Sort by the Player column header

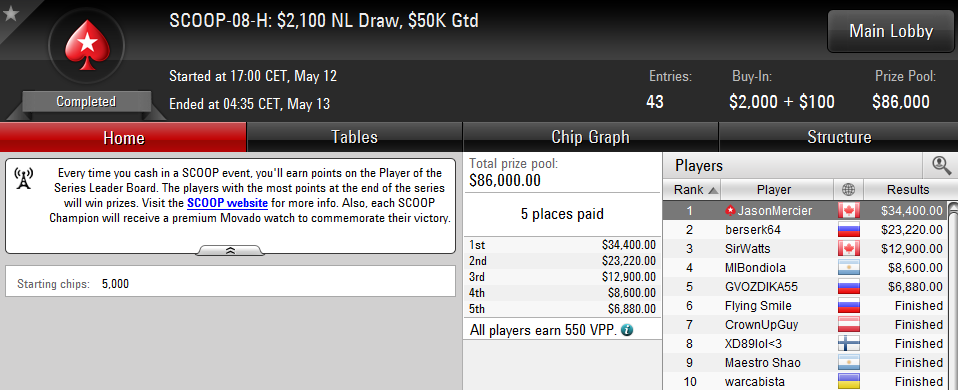pos(773,189)
